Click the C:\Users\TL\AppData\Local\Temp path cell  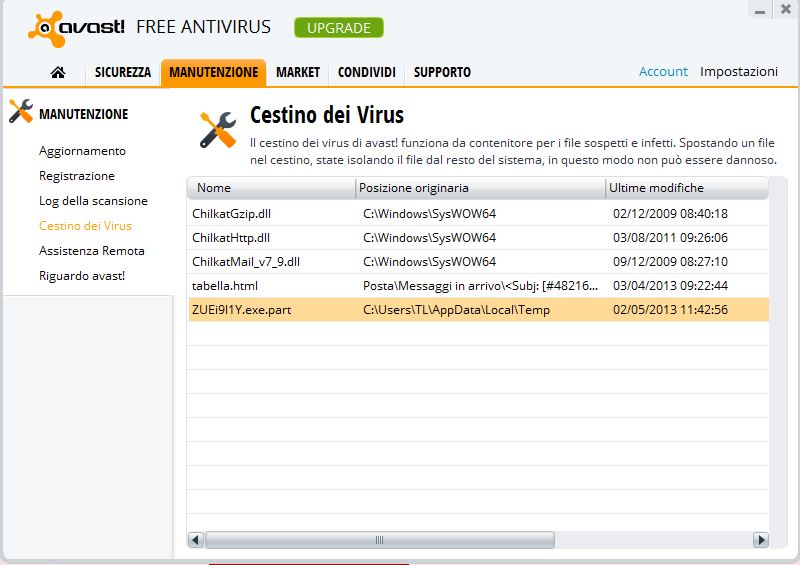pos(457,310)
